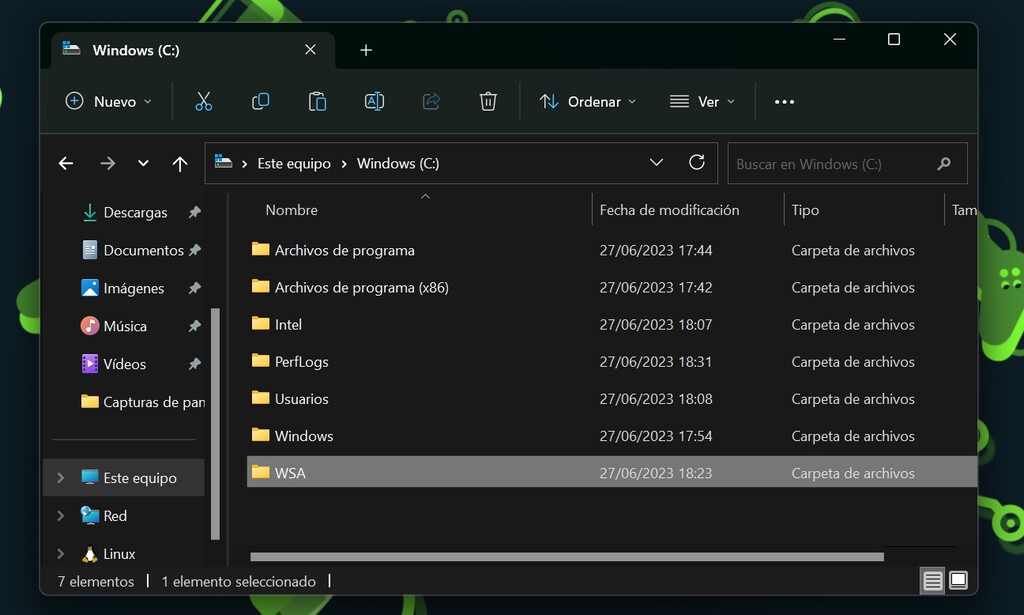Click the date 27/06/2023 18:31
Viewport: 1024px width, 615px height.
click(x=656, y=362)
